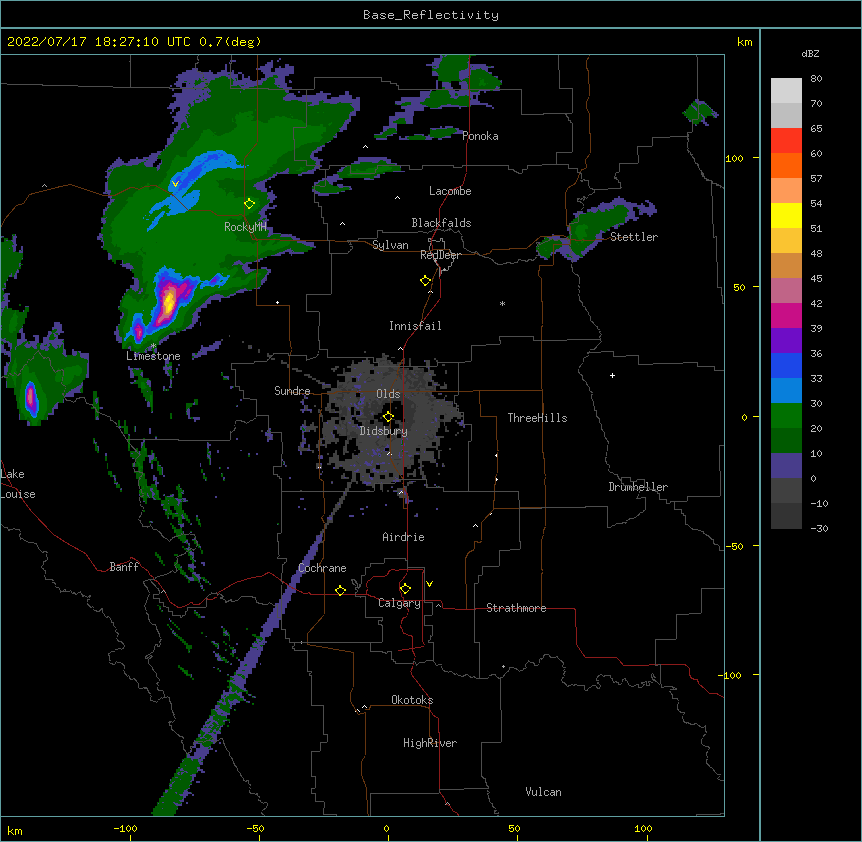Click the dBZ legend heading
This screenshot has height=842, width=862.
[x=810, y=53]
